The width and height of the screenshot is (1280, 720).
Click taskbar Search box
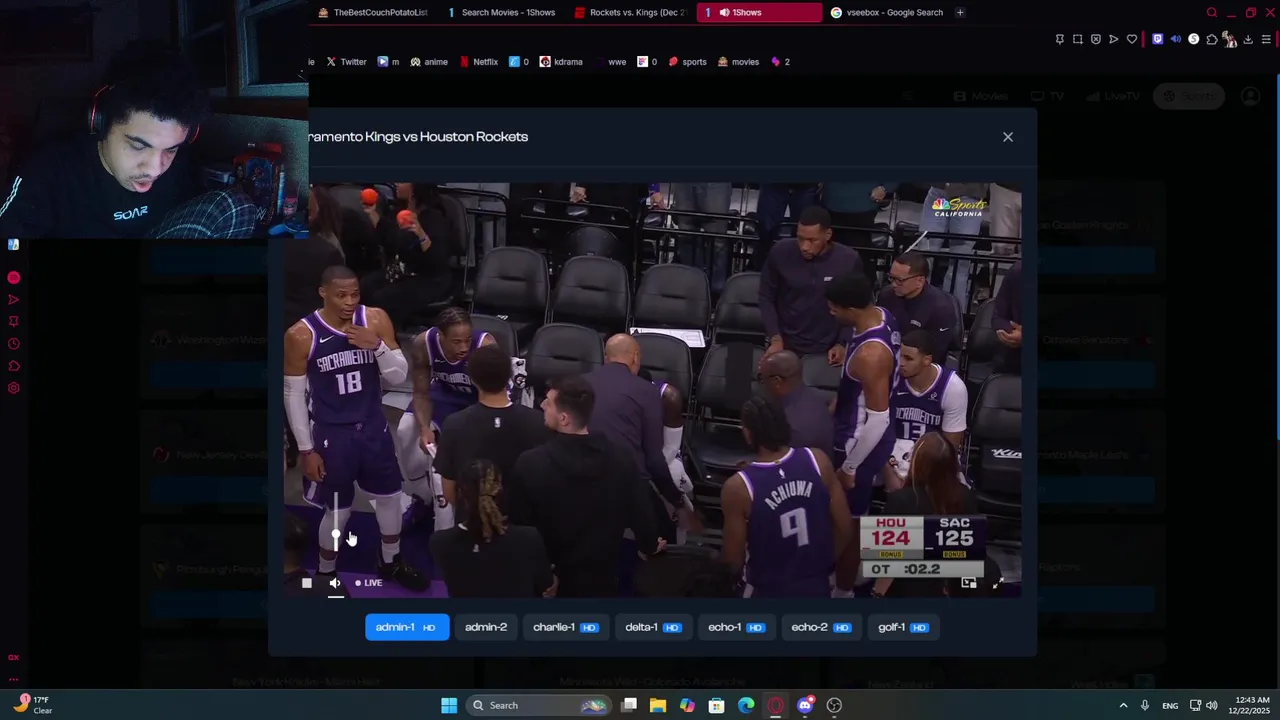pos(539,706)
